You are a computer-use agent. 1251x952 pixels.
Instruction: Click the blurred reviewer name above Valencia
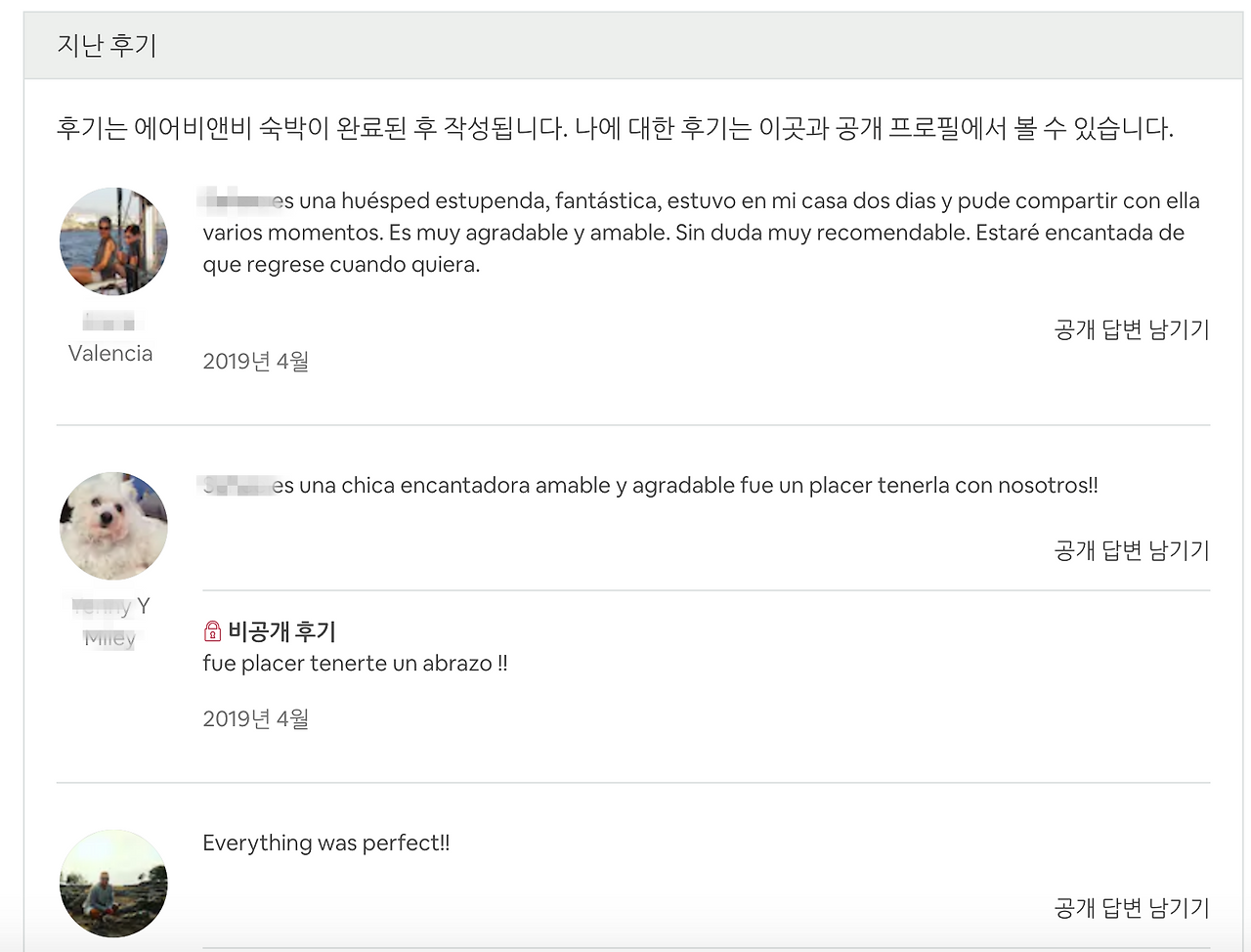[109, 322]
